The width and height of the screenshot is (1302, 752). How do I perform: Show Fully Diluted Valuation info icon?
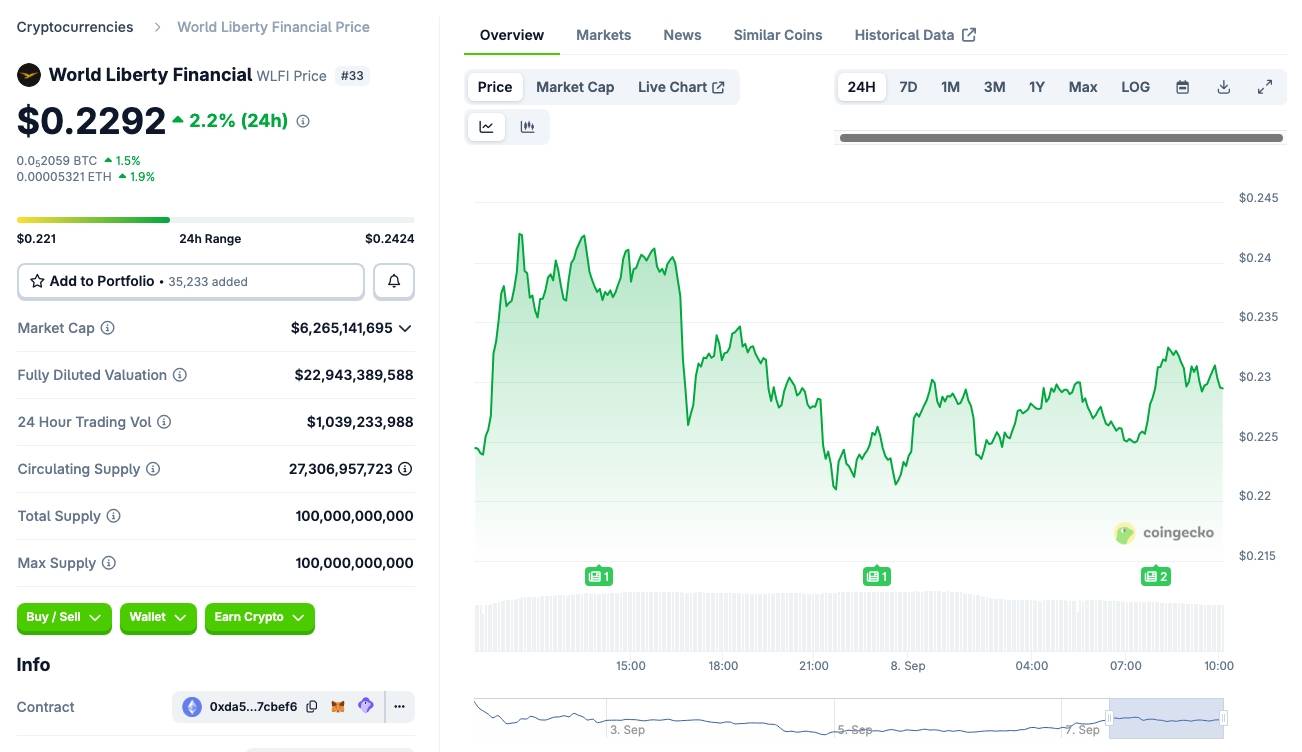point(180,375)
